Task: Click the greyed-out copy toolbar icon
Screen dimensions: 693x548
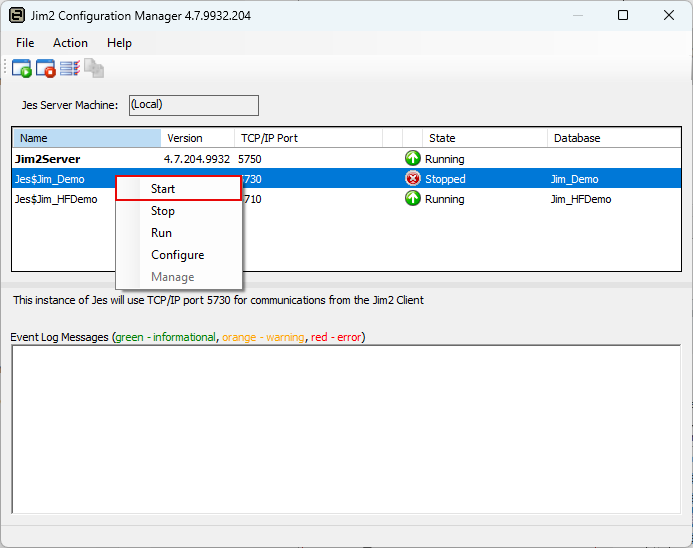Action: pyautogui.click(x=94, y=68)
